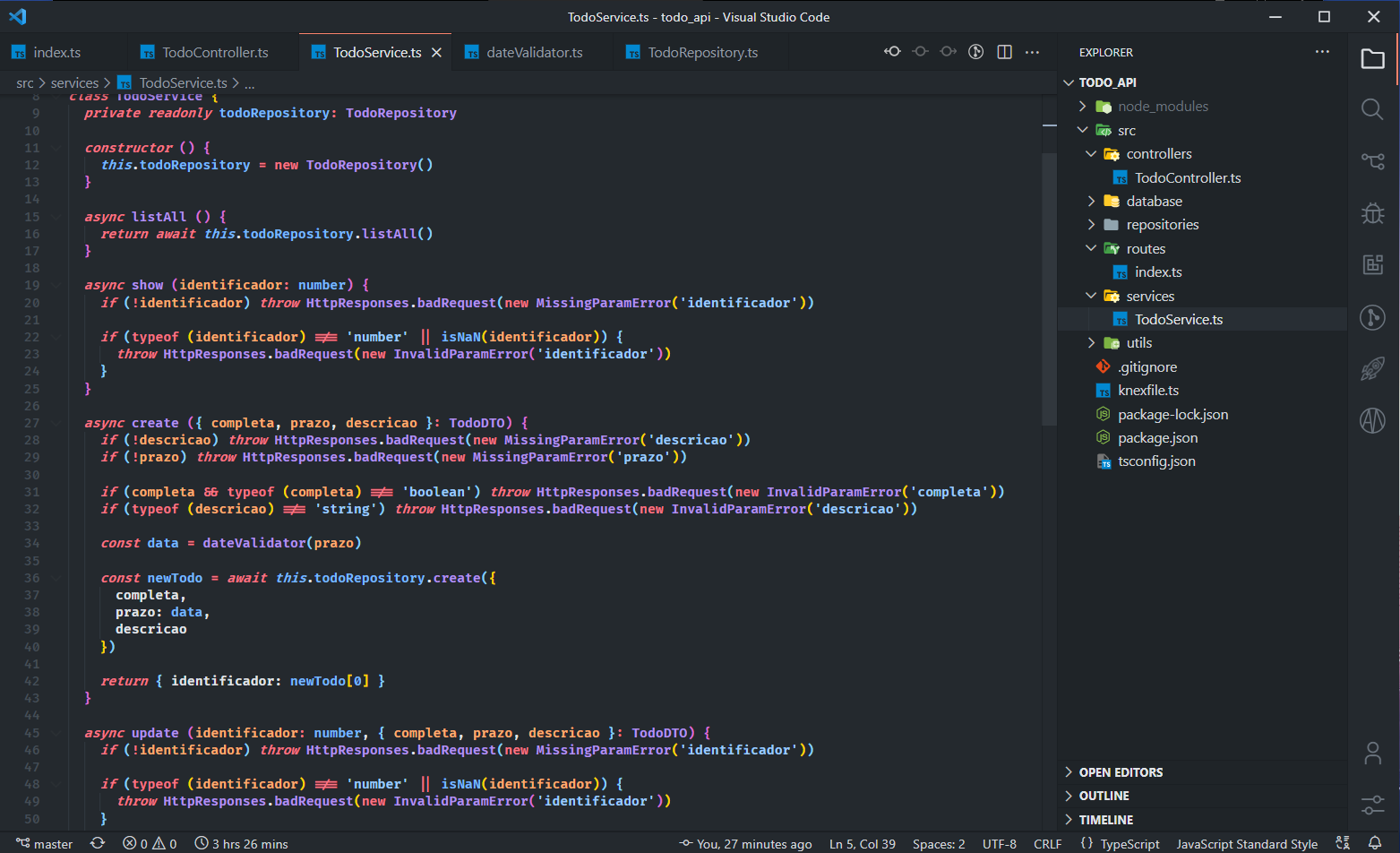Click JavaScript Standard Style status item
1400x853 pixels.
(x=1246, y=843)
